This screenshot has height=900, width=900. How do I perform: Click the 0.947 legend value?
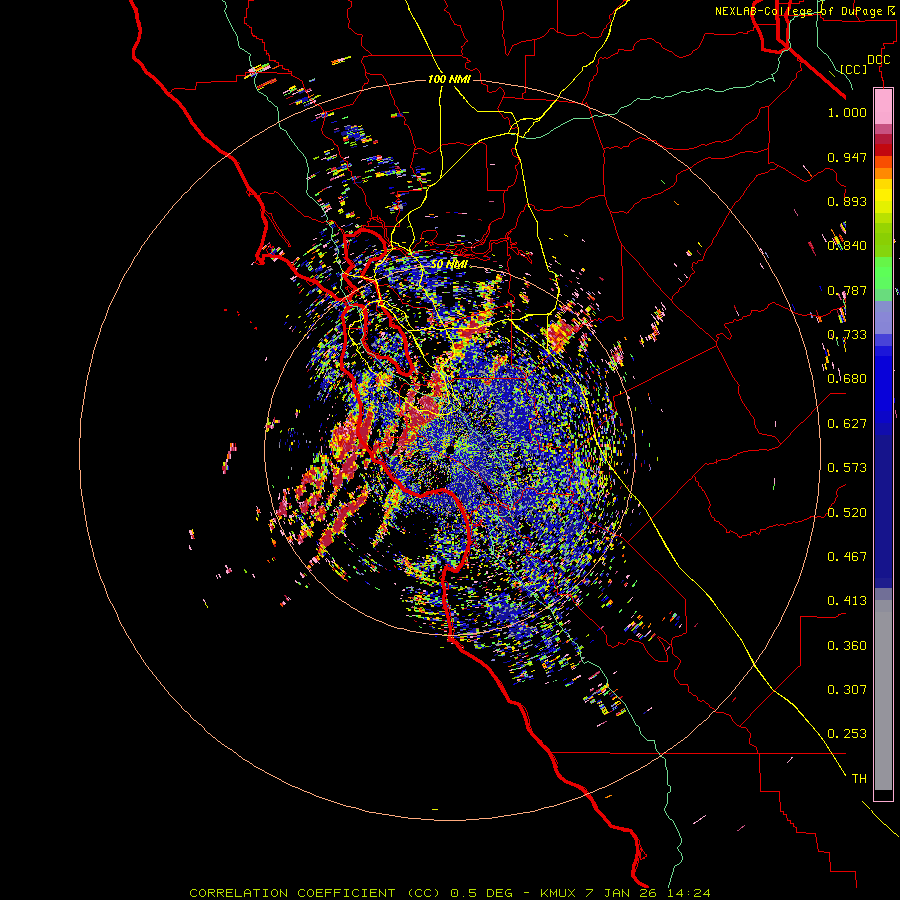pos(847,157)
